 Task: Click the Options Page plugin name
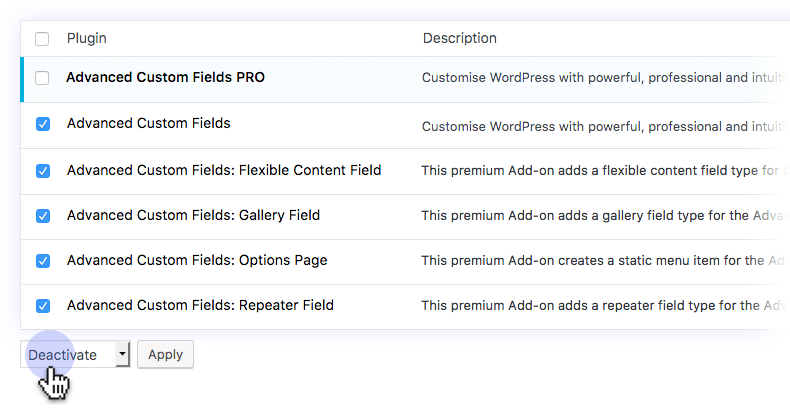197,260
